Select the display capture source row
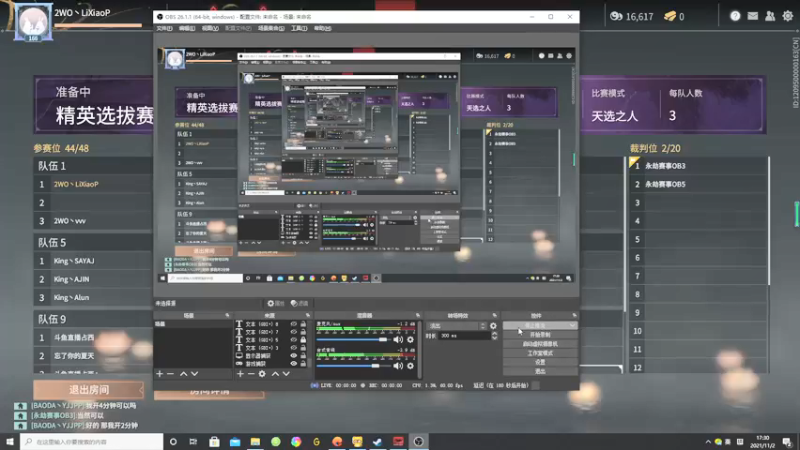This screenshot has width=800, height=450. click(271, 356)
